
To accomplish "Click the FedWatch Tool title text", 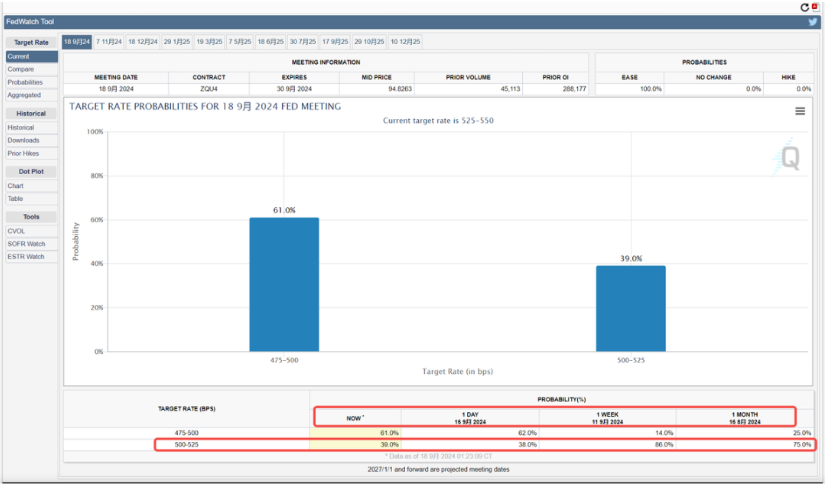I will click(30, 22).
